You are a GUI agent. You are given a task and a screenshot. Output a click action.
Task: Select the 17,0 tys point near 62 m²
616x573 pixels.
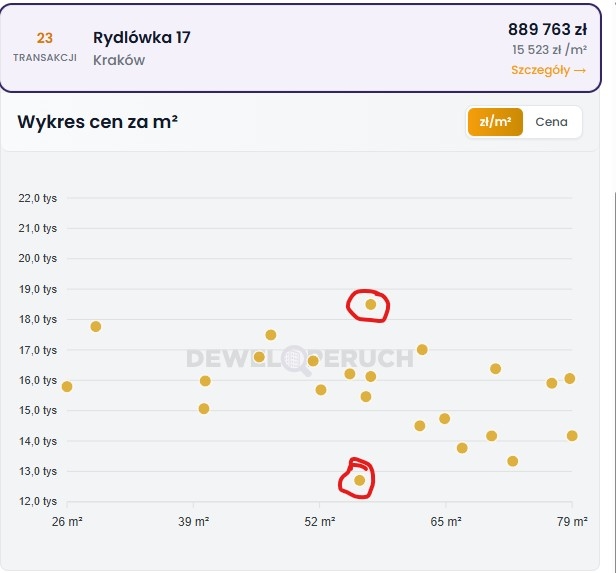422,350
